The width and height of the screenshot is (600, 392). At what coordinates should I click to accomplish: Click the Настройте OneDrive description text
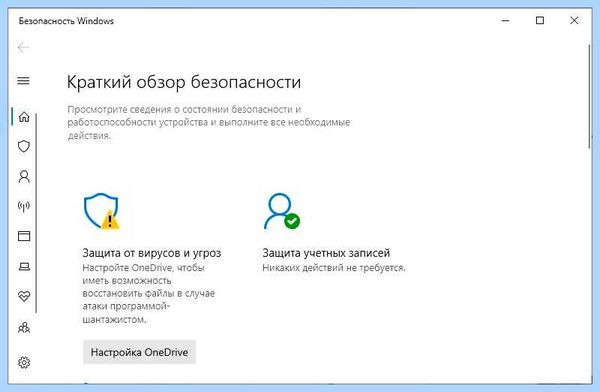[x=149, y=294]
